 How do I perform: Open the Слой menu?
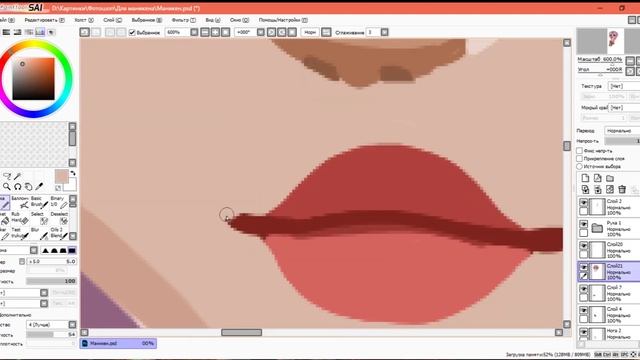click(x=112, y=20)
